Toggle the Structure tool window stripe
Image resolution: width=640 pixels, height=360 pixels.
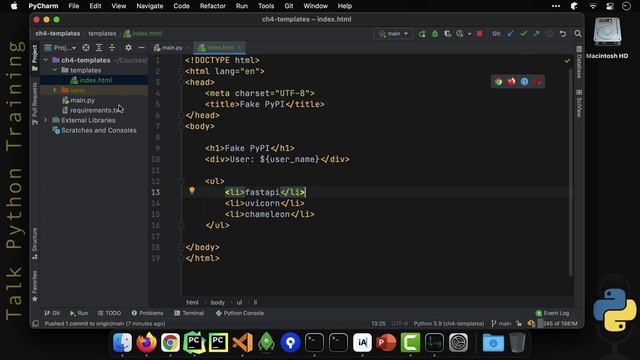pos(35,243)
